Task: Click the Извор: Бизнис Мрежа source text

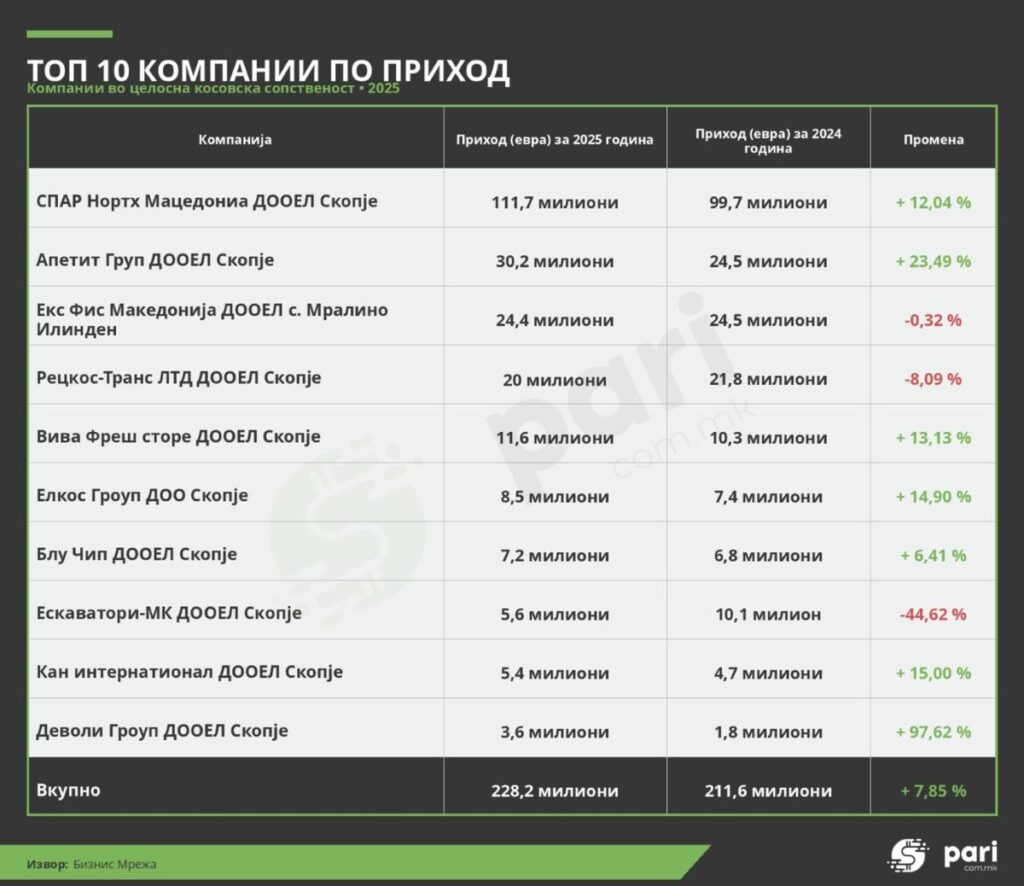Action: 91,864
